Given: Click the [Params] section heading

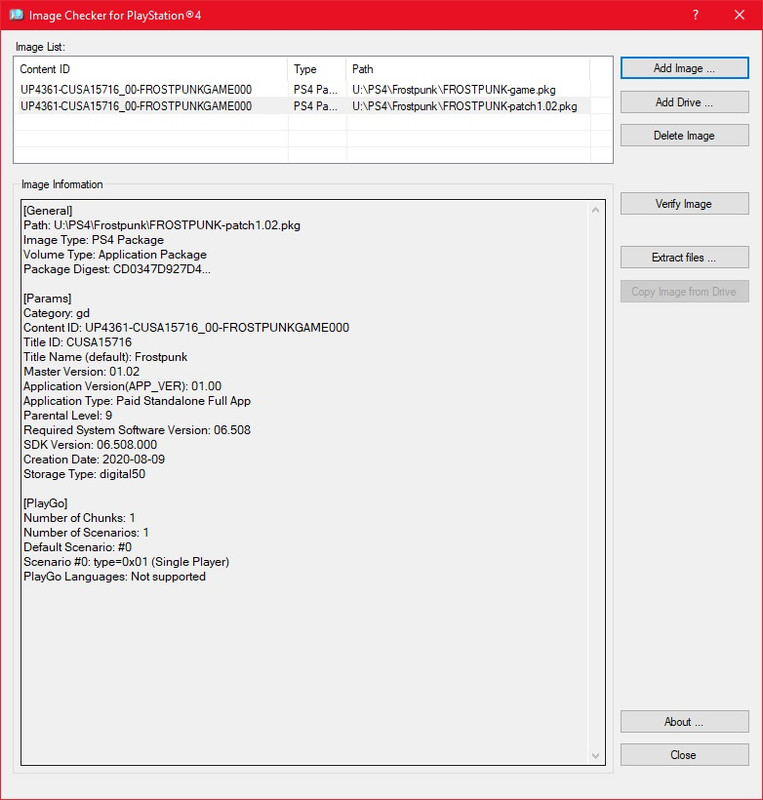Looking at the screenshot, I should pos(47,298).
